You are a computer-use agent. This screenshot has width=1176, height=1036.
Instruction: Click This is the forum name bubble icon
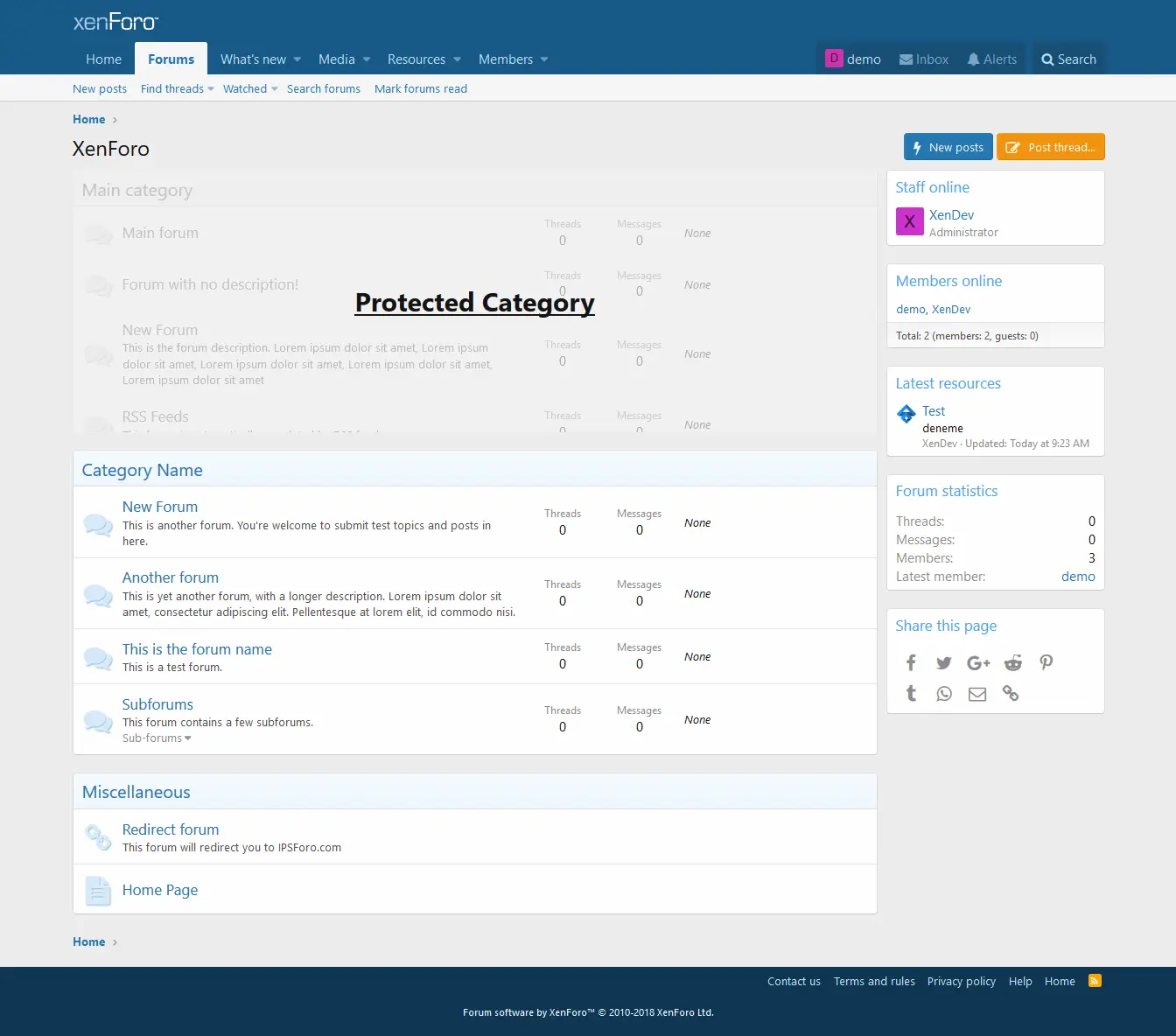[98, 658]
